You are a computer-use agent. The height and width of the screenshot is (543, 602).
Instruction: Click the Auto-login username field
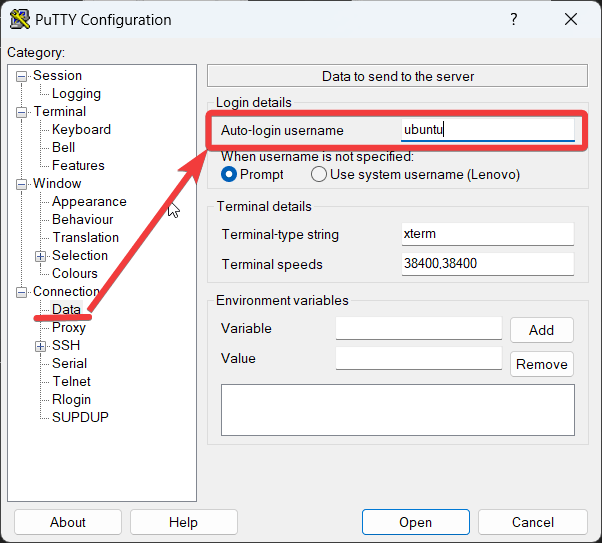(x=487, y=130)
